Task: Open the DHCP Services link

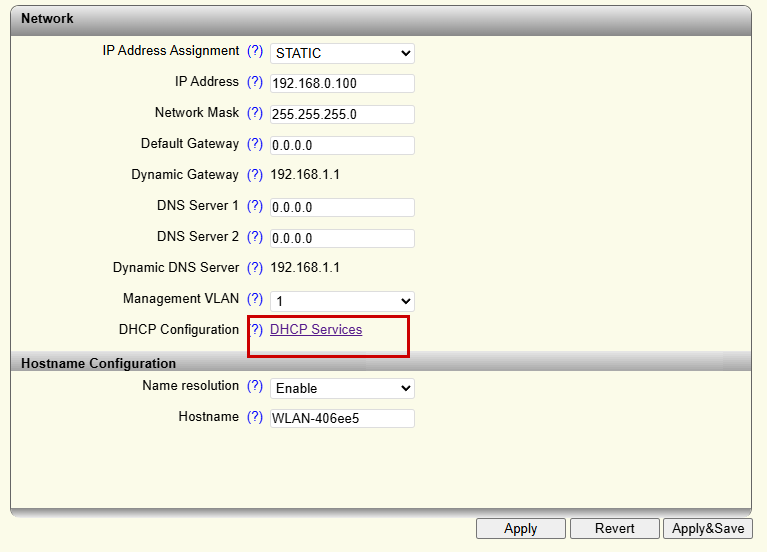Action: pyautogui.click(x=316, y=330)
